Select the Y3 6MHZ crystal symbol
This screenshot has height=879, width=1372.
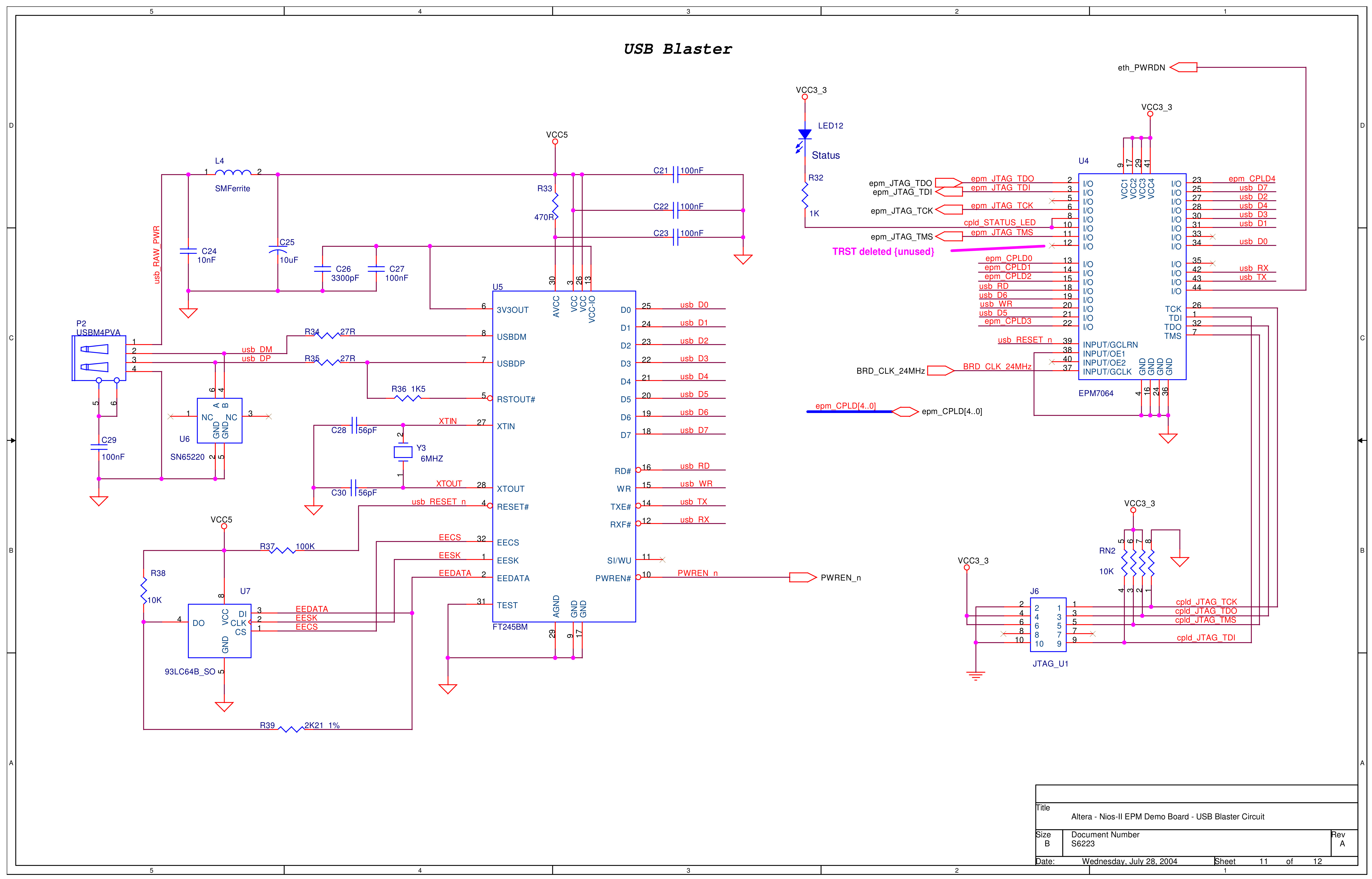(403, 452)
